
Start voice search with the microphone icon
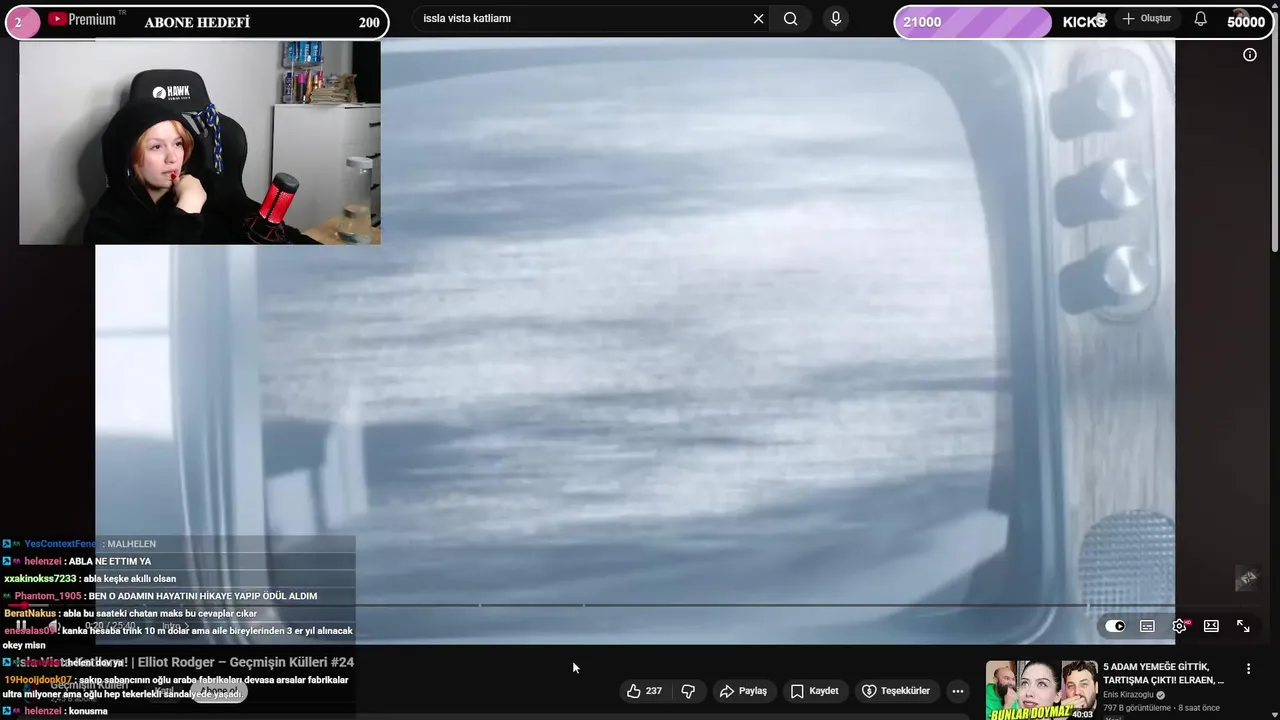pos(836,19)
